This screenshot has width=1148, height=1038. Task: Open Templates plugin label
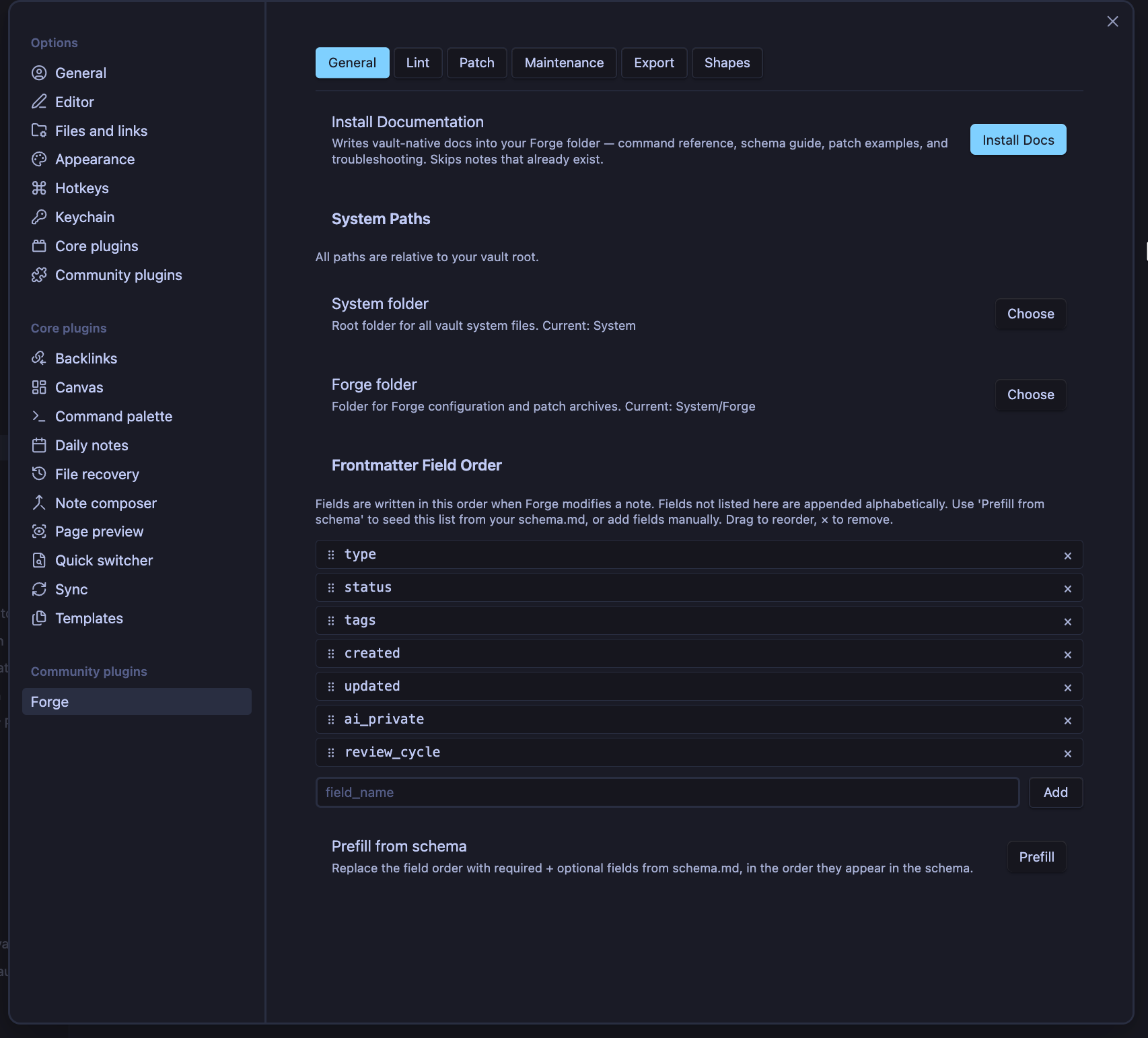[89, 618]
